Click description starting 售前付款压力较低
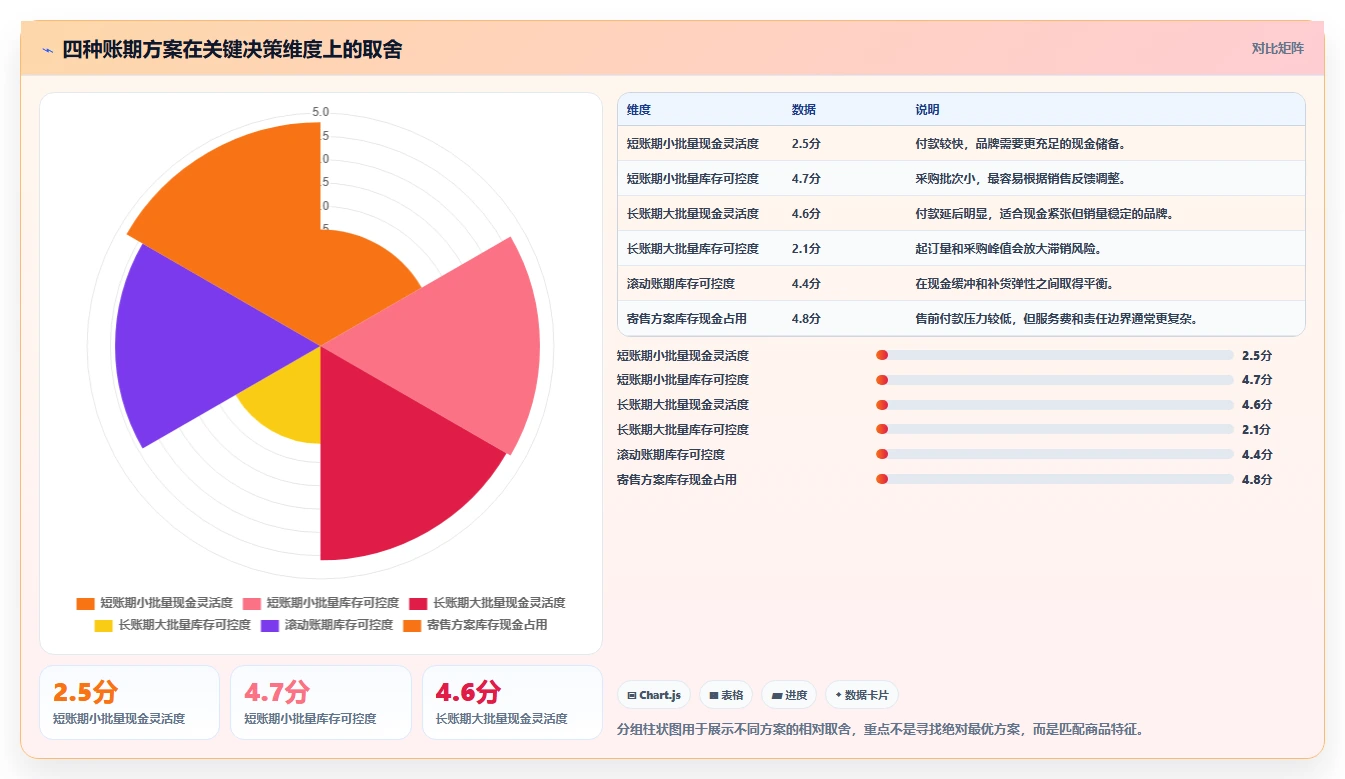 pos(1057,319)
